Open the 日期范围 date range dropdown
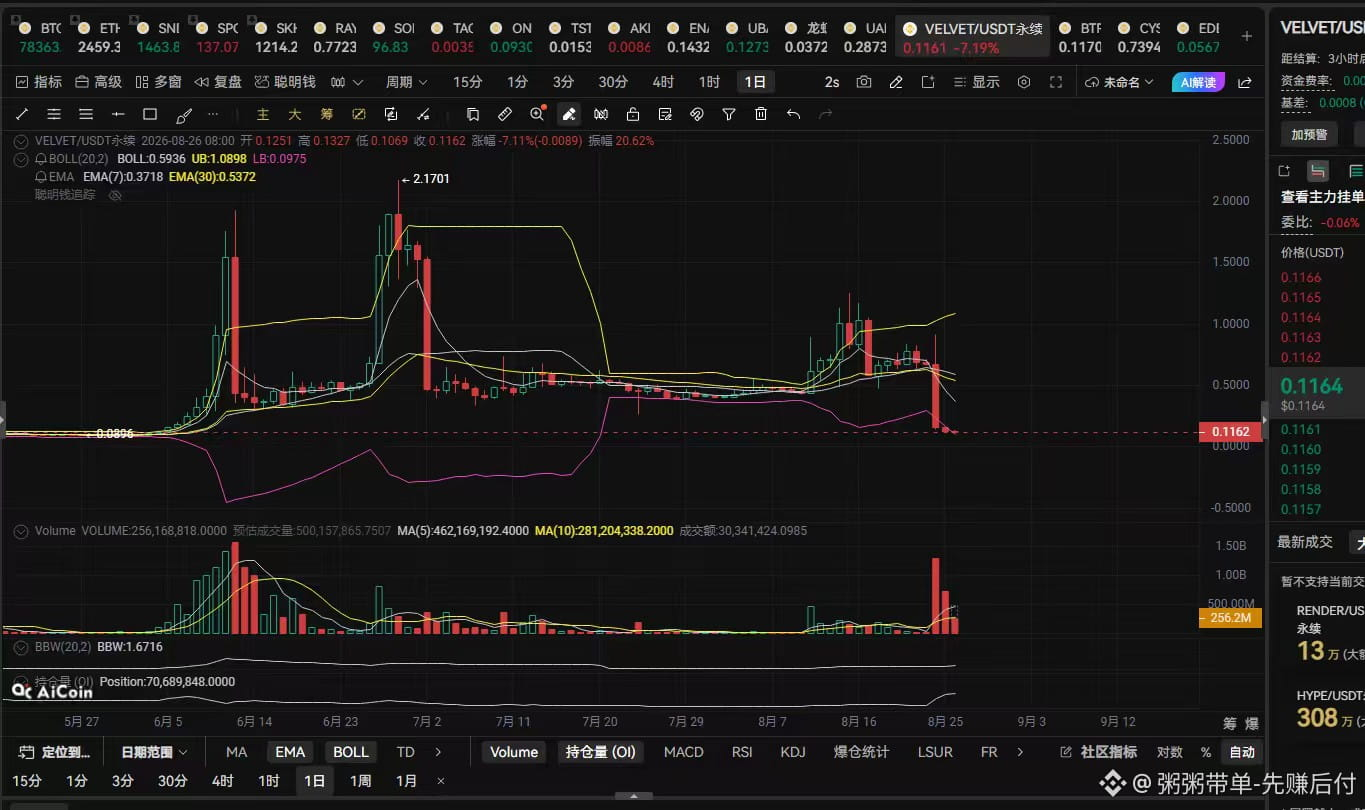 (x=154, y=752)
